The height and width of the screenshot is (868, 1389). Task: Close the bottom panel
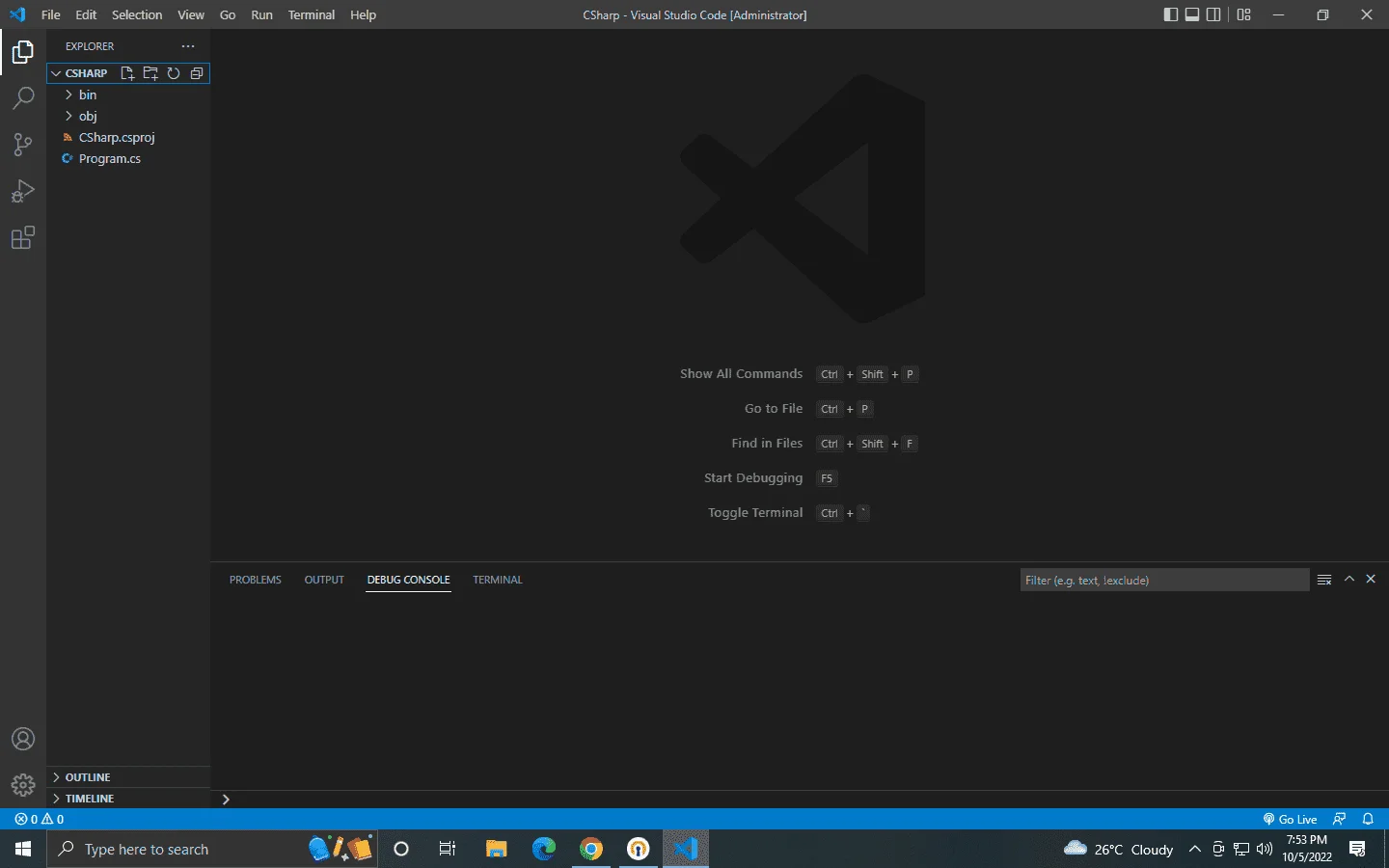point(1371,579)
